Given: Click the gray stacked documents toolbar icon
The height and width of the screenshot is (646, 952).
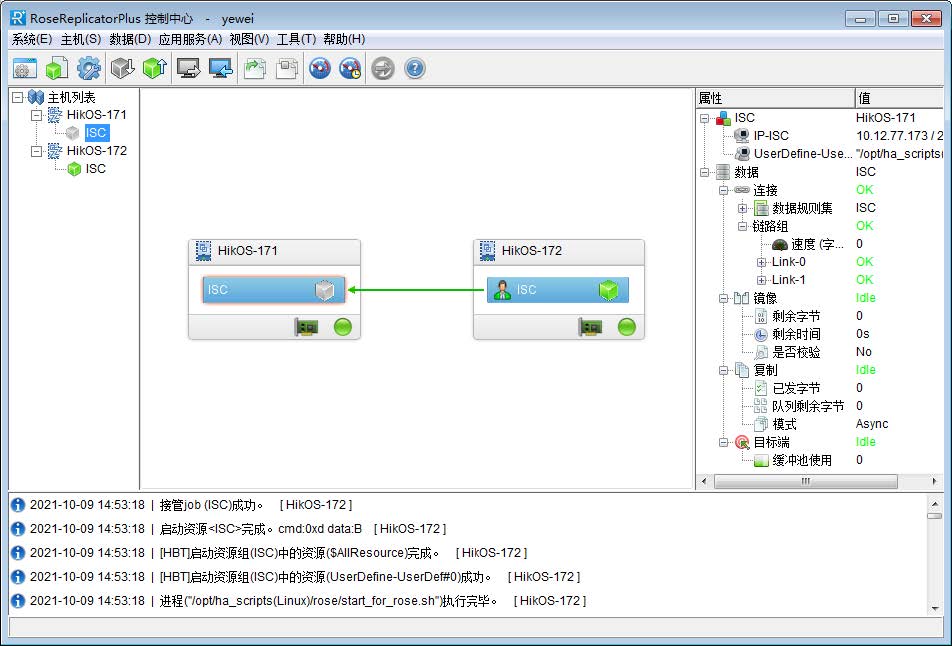Looking at the screenshot, I should coord(287,69).
